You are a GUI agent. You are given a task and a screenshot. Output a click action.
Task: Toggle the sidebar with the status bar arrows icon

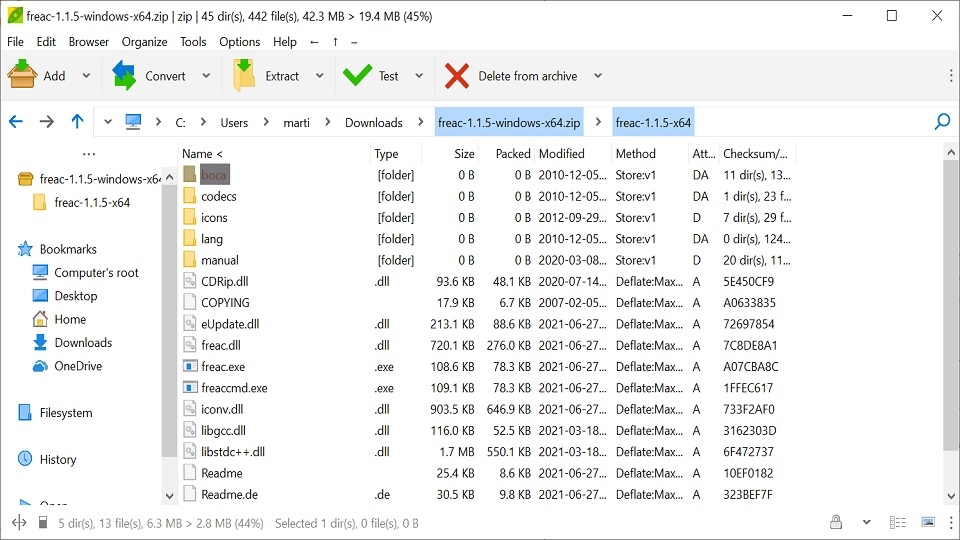[18, 523]
